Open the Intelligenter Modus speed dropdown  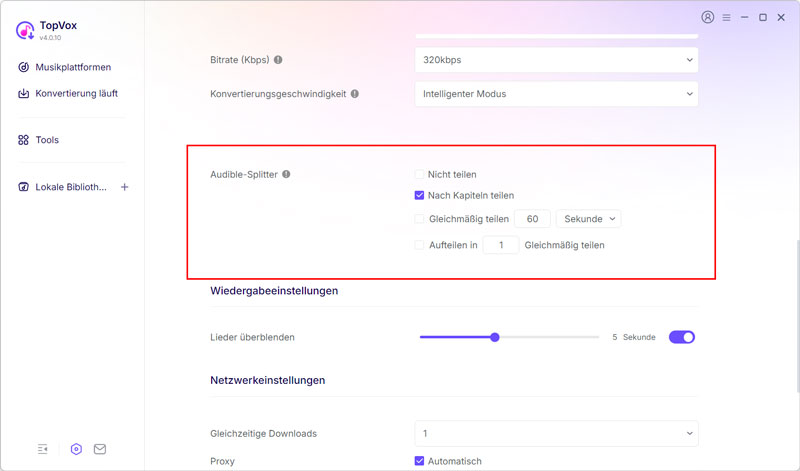556,94
